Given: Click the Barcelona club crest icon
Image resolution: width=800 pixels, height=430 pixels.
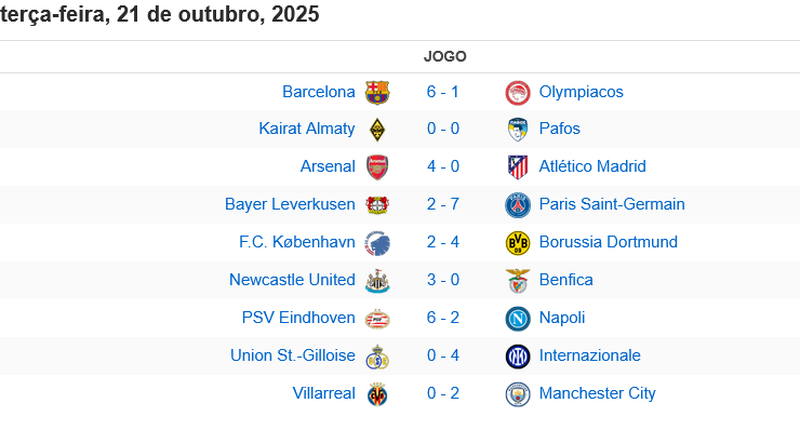Looking at the screenshot, I should [377, 92].
